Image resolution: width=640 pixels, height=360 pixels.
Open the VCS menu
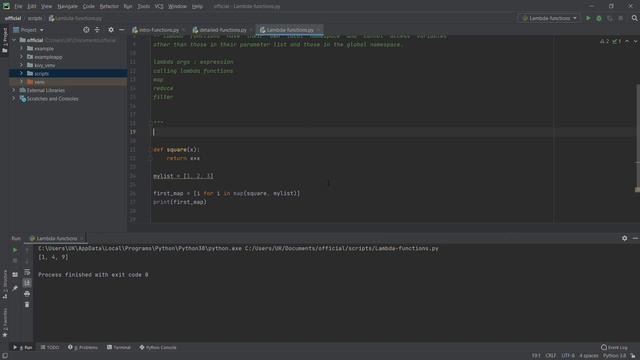tap(159, 6)
